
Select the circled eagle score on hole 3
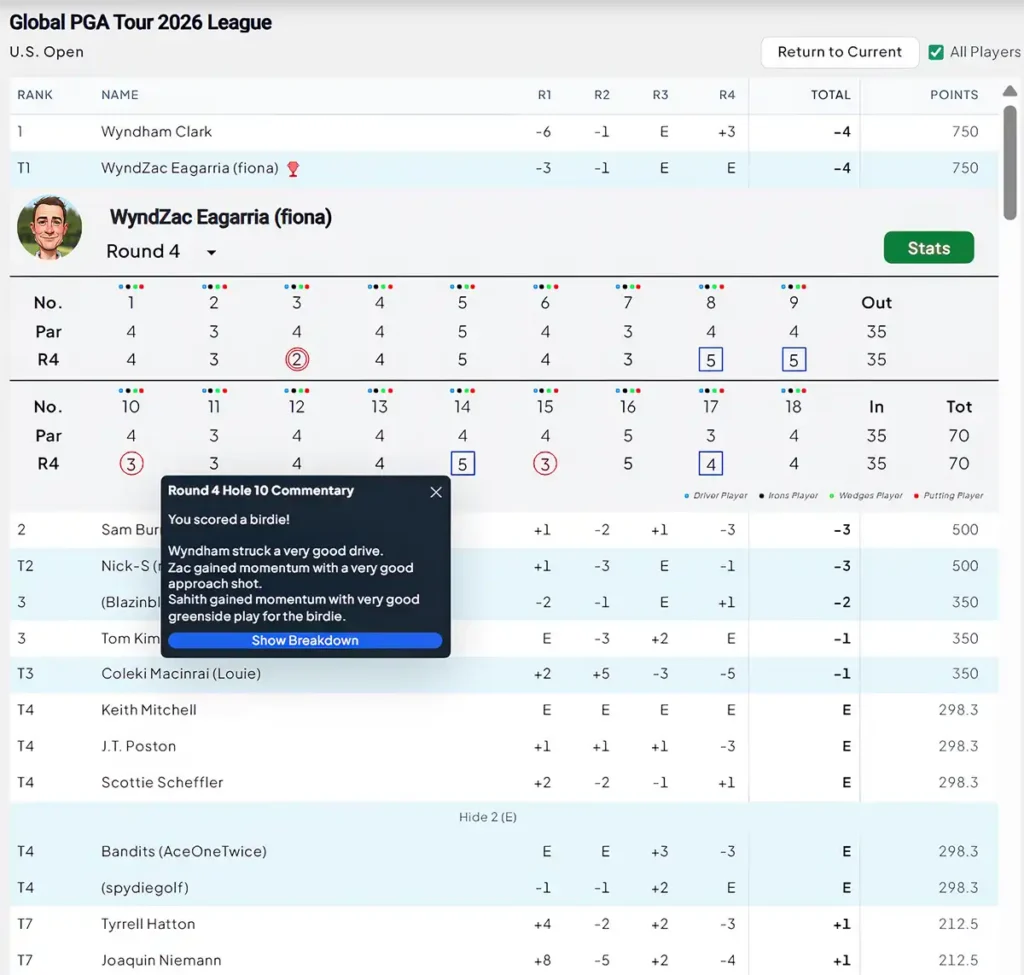(x=296, y=359)
